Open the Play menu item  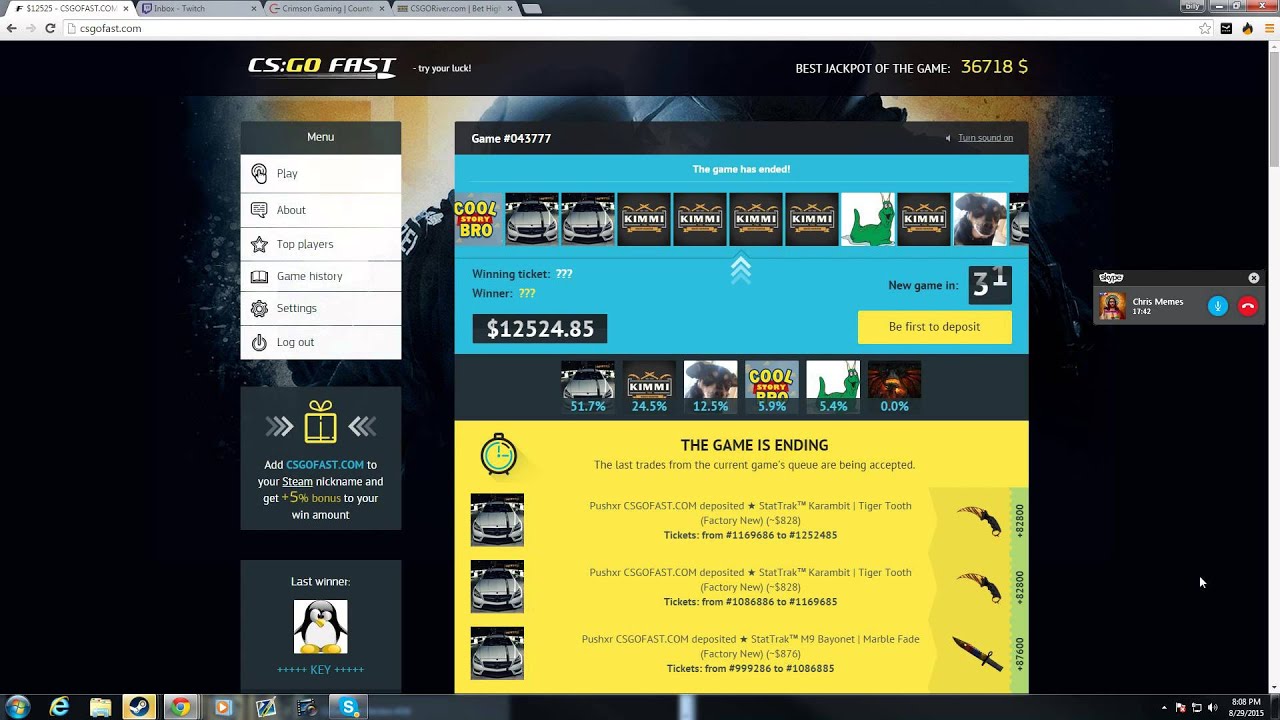tap(320, 173)
